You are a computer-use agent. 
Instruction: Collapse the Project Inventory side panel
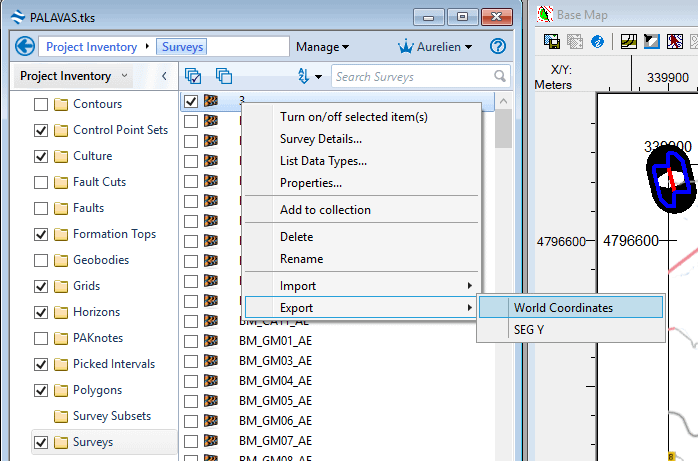click(164, 76)
